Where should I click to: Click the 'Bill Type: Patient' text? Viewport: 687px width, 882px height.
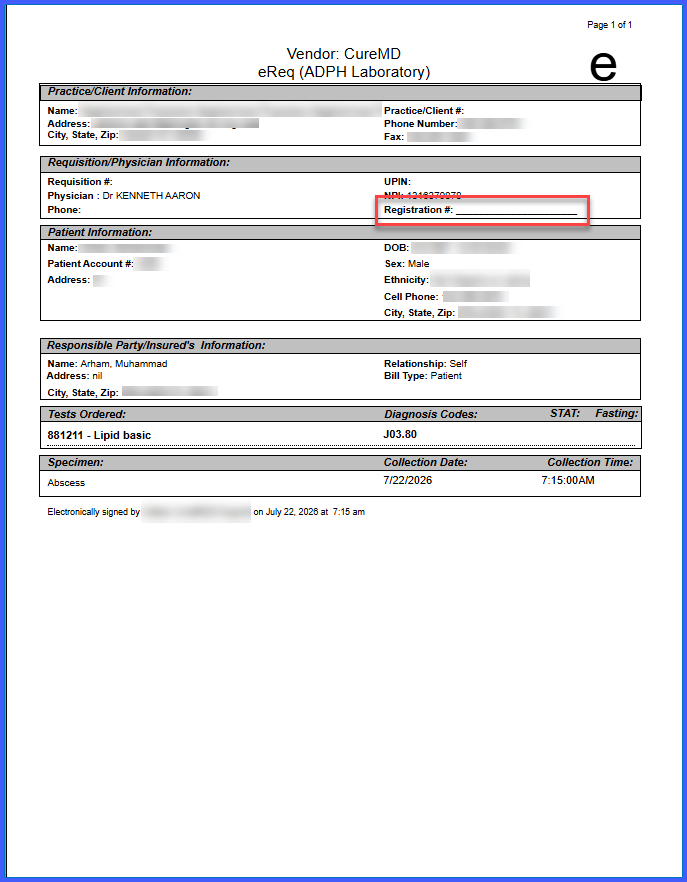(x=423, y=376)
